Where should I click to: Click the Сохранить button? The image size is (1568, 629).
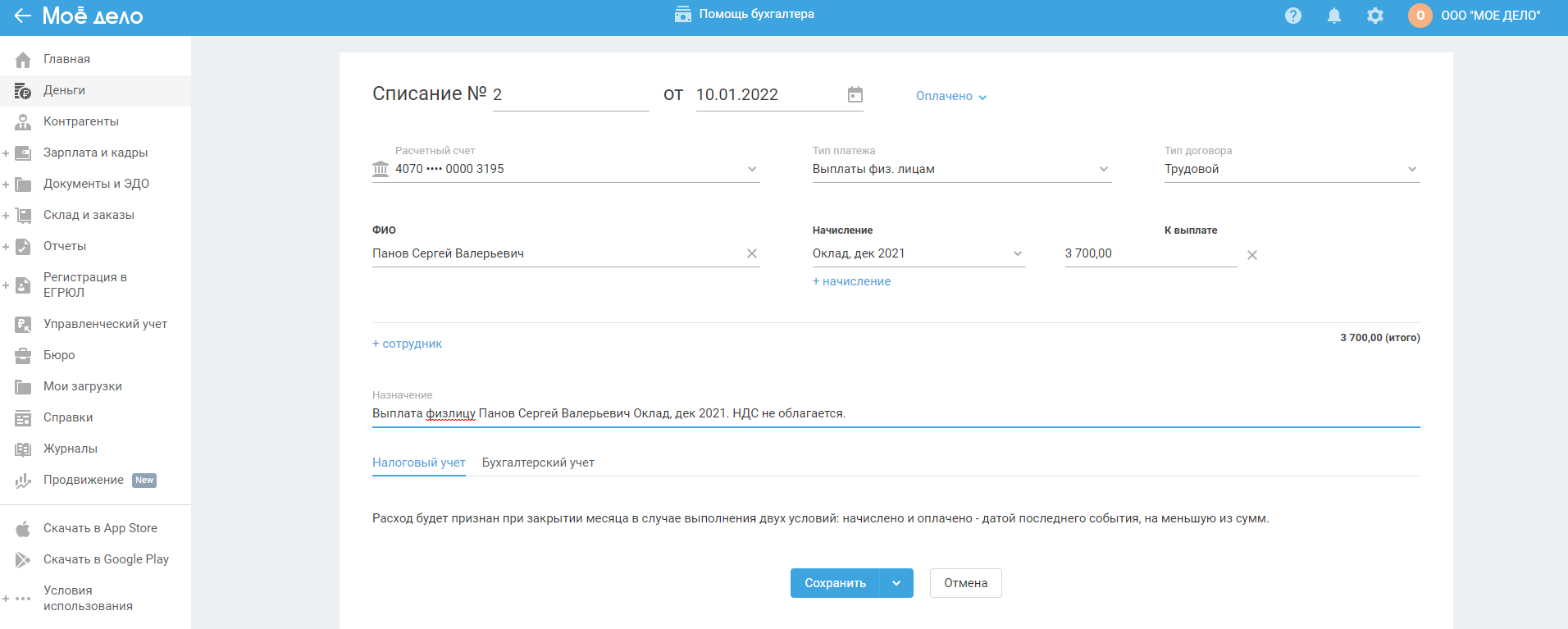pyautogui.click(x=835, y=583)
